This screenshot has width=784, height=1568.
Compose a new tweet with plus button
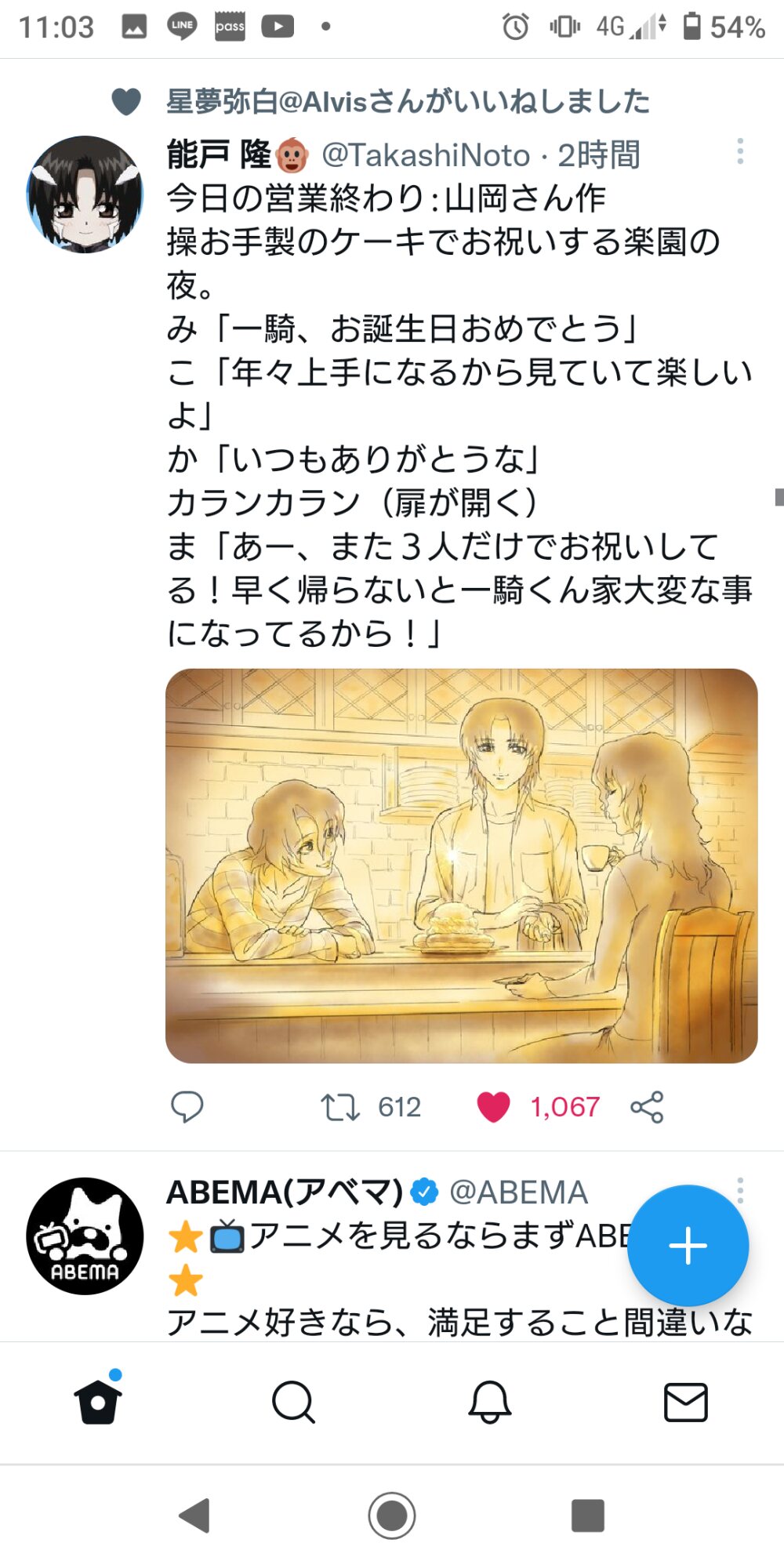(688, 1245)
